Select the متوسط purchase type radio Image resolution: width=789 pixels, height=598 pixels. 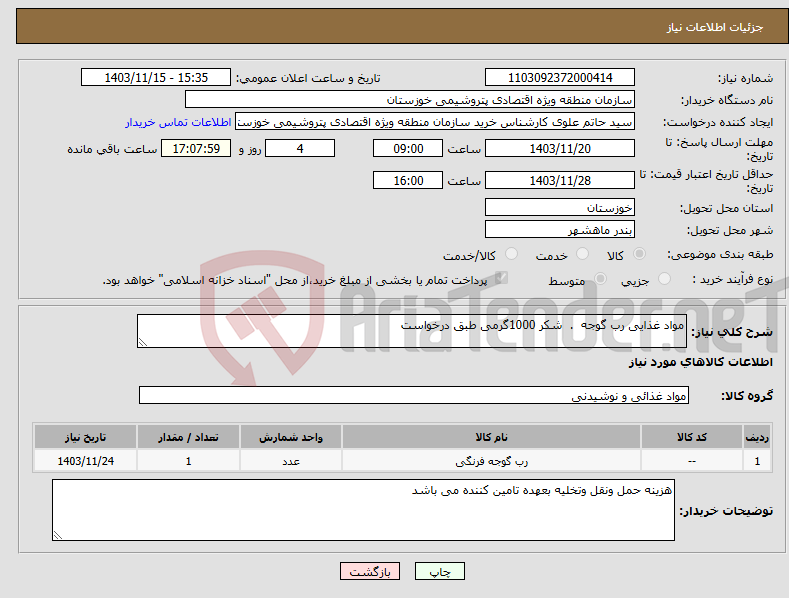point(600,279)
